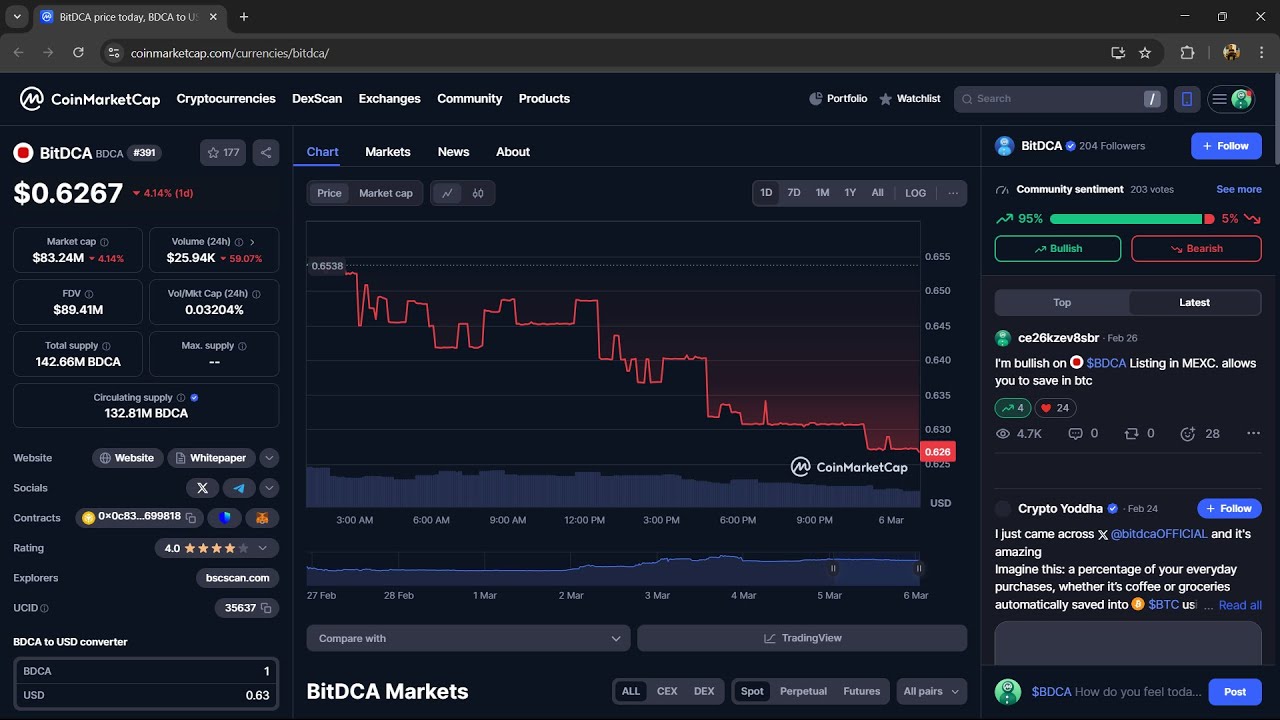Click right handle of chart range slider
Image resolution: width=1280 pixels, height=720 pixels.
click(919, 568)
